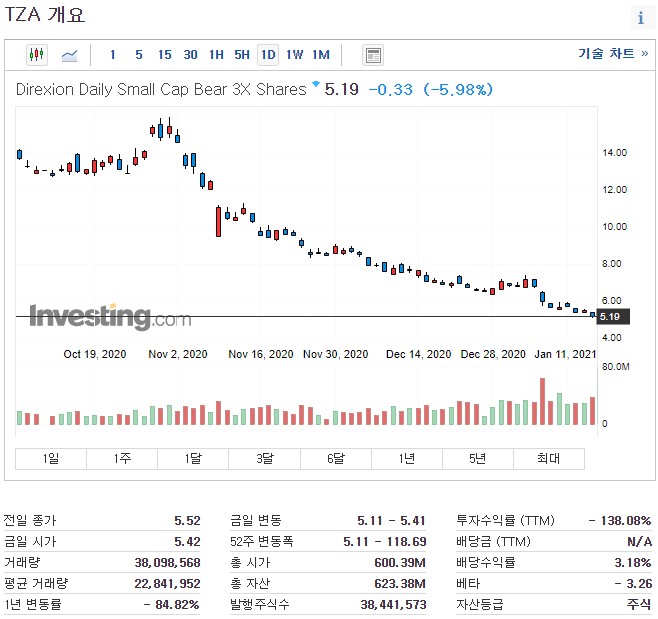658x619 pixels.
Task: Click the 자산등급 value 주식
Action: click(639, 604)
